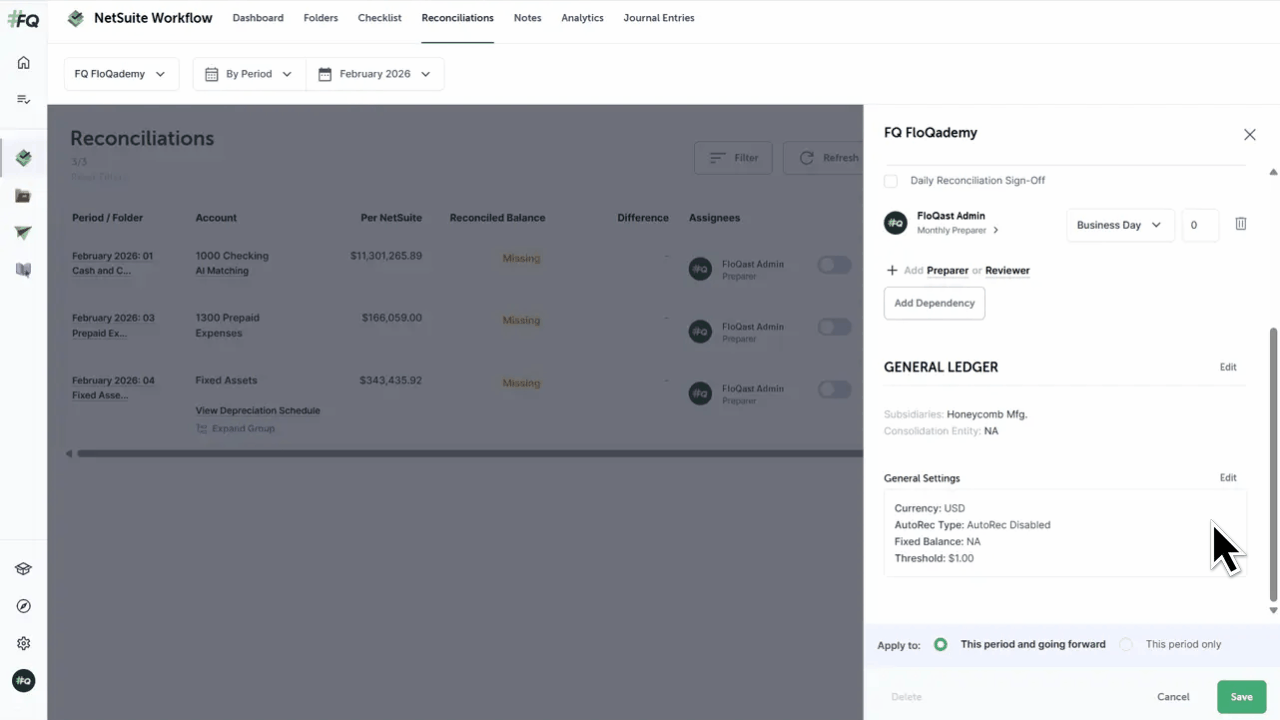
Task: Open the Reconciliations tab
Action: [458, 18]
